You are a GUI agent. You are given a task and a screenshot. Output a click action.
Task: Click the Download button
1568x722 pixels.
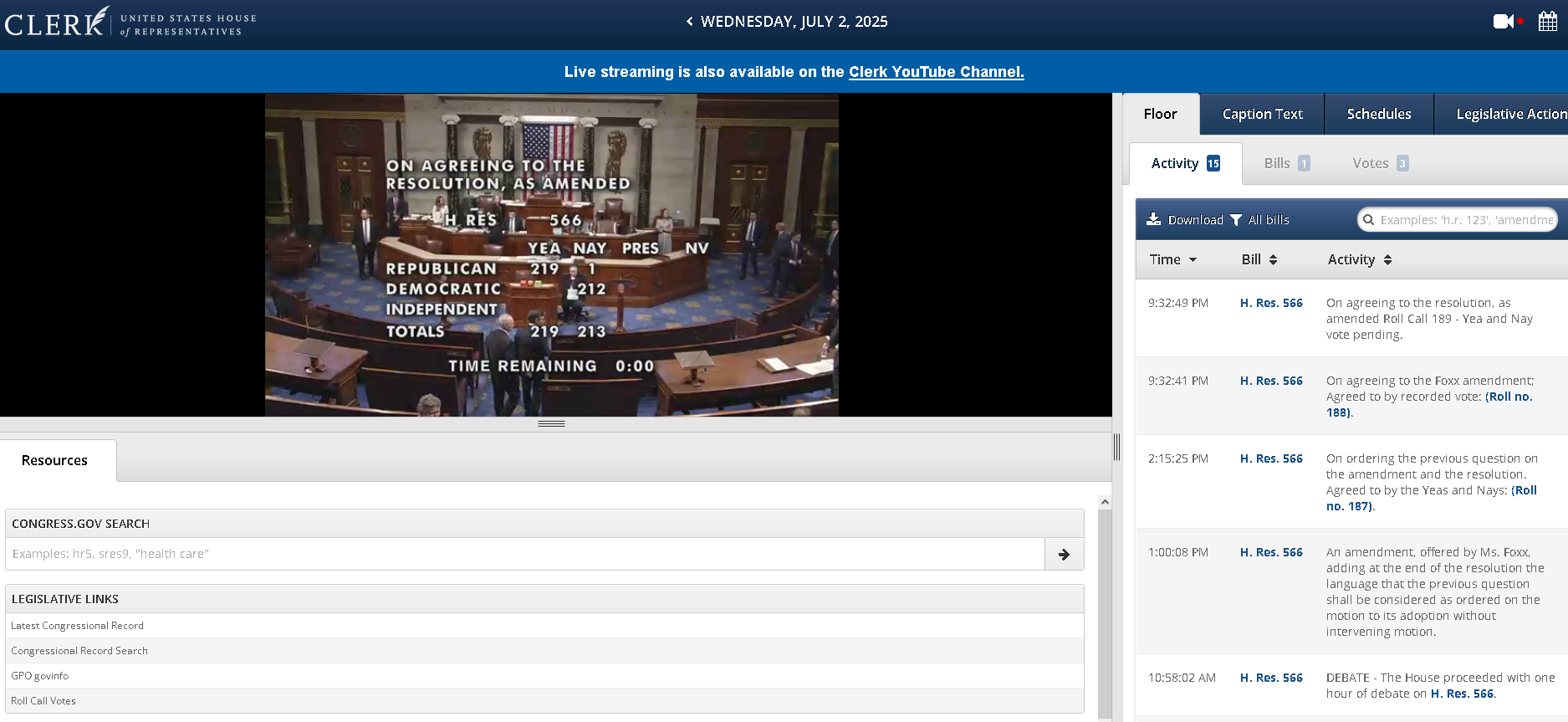coord(1184,220)
